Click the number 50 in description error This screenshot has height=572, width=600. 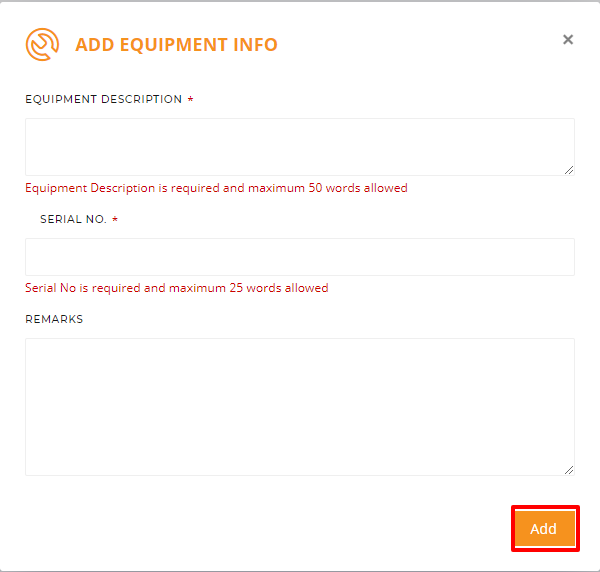pos(315,188)
